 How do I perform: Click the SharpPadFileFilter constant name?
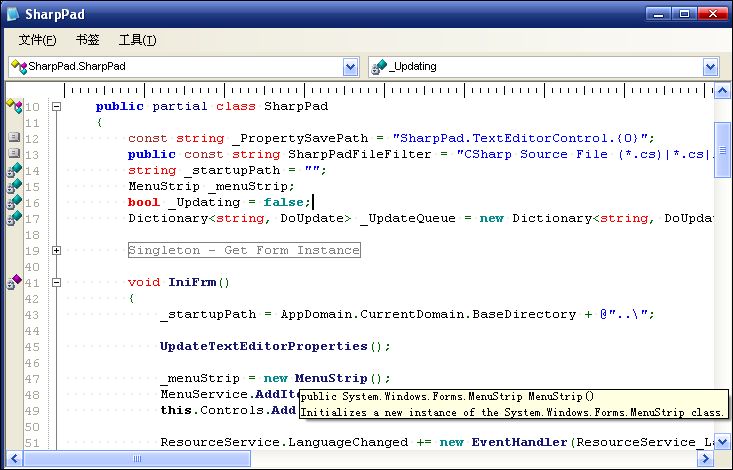tap(359, 154)
